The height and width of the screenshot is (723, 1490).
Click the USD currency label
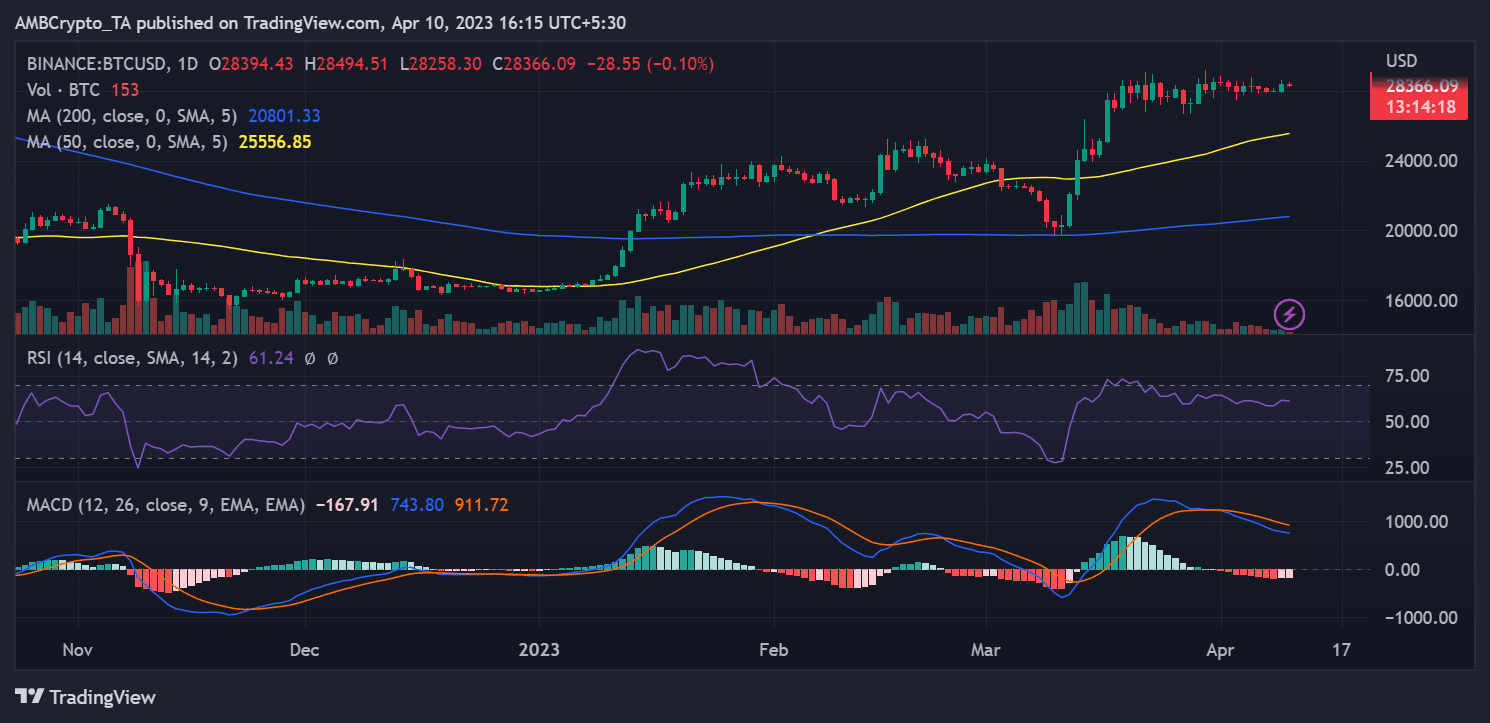[x=1401, y=61]
